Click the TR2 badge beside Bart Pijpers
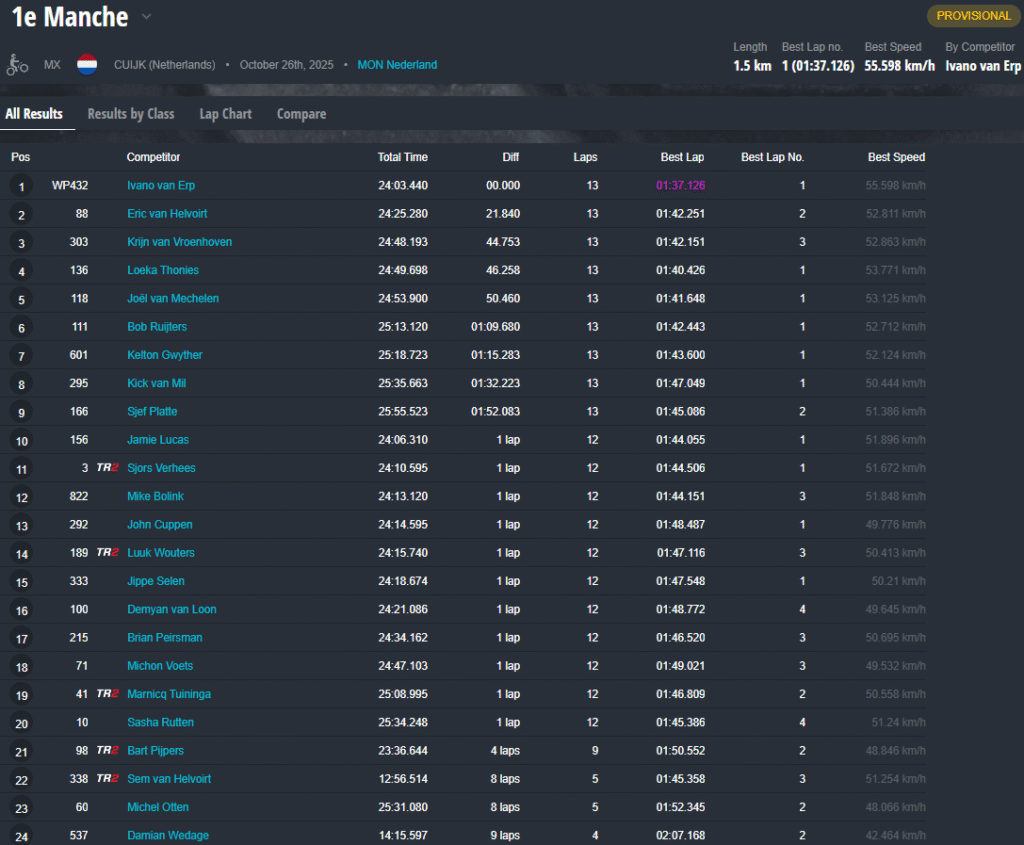This screenshot has width=1024, height=845. point(107,751)
